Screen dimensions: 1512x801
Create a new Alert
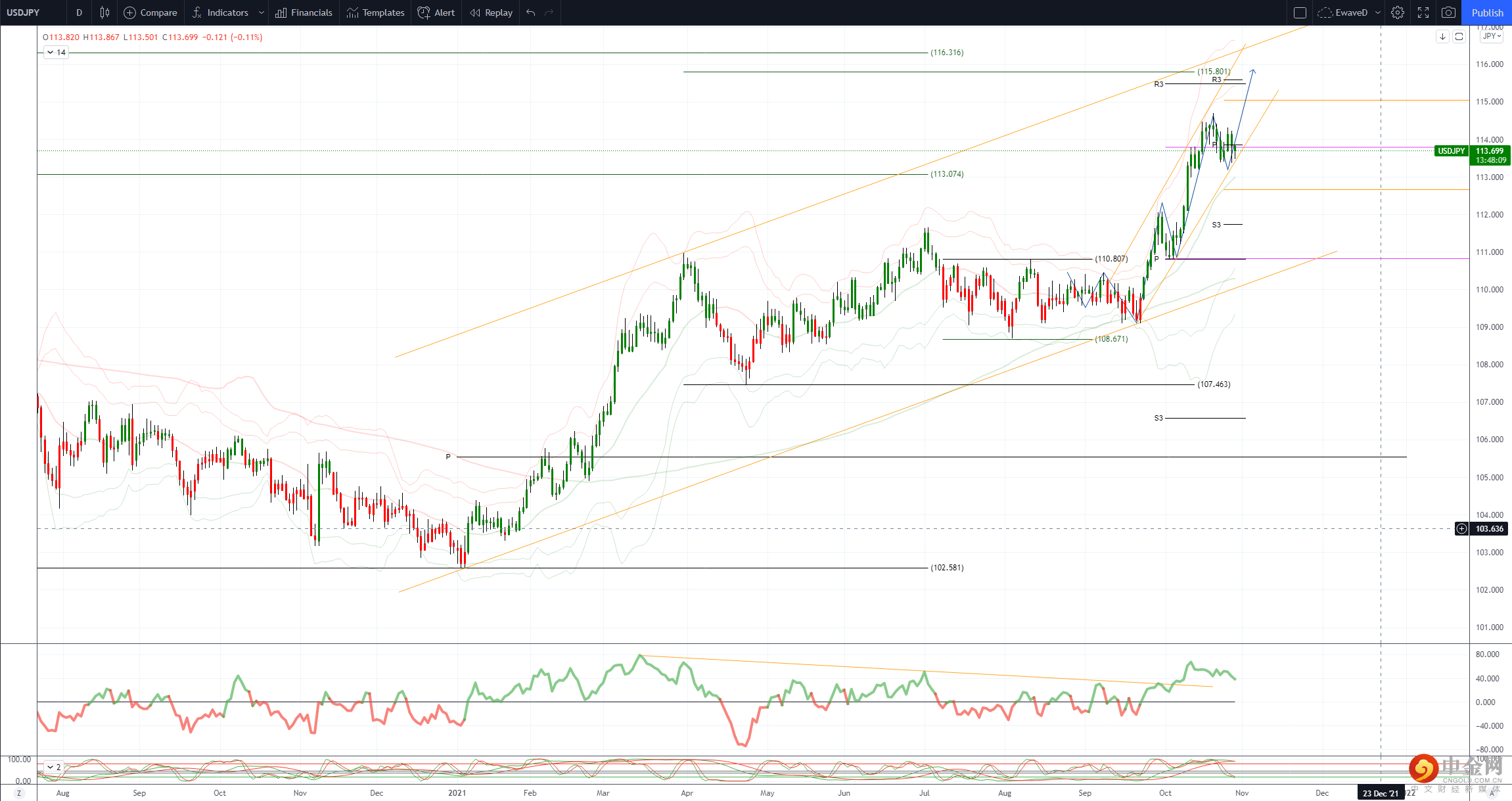pyautogui.click(x=436, y=12)
